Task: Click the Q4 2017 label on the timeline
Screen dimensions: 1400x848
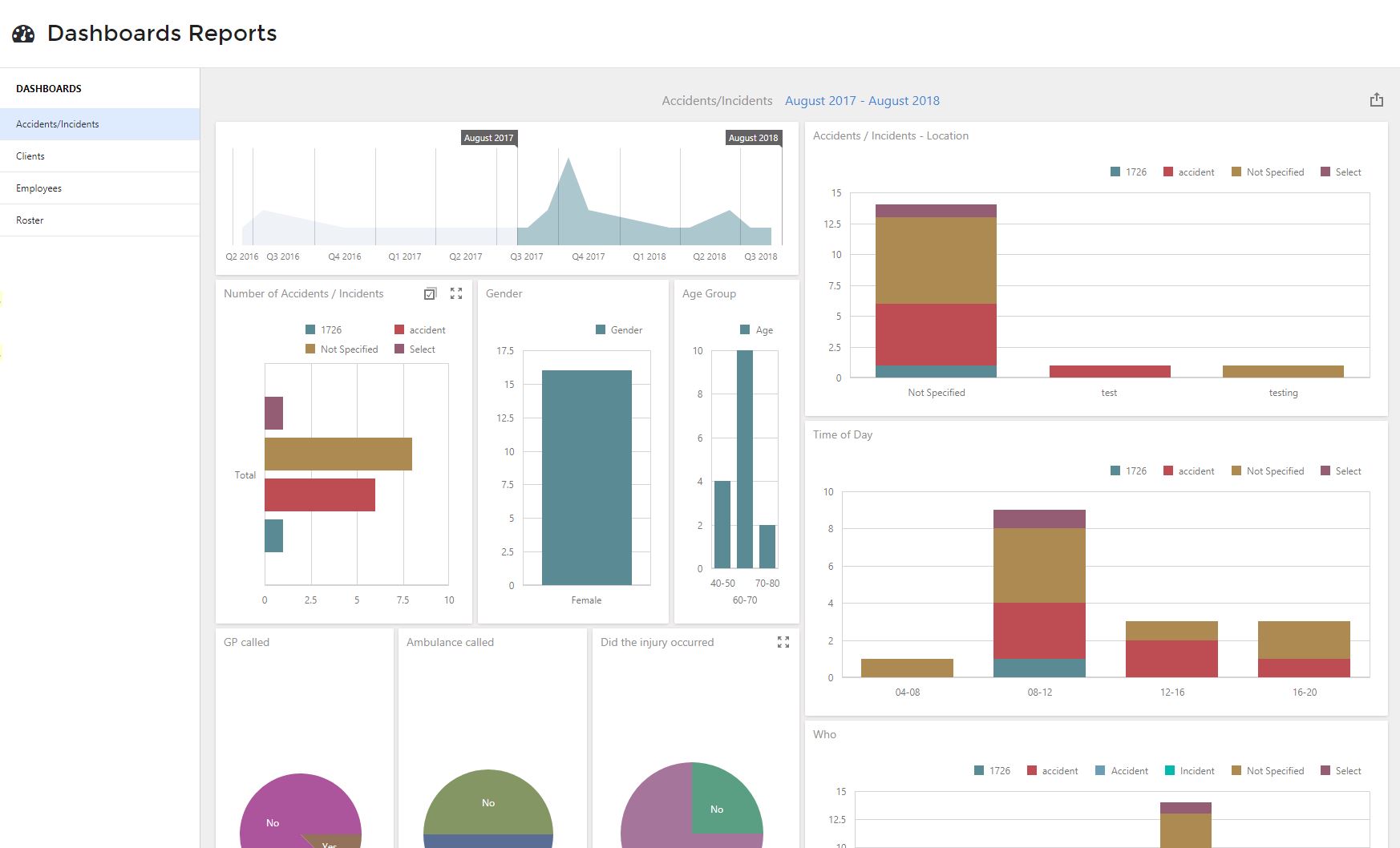Action: pyautogui.click(x=588, y=256)
